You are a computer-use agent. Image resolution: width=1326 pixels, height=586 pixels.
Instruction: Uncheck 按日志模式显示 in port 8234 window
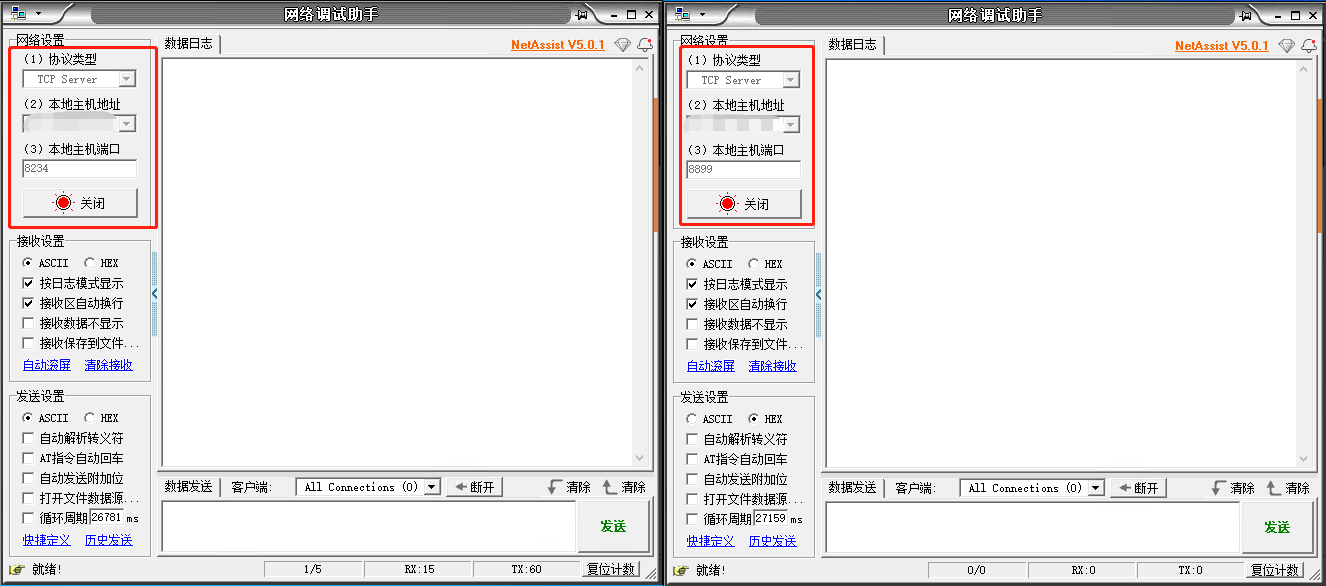(28, 283)
